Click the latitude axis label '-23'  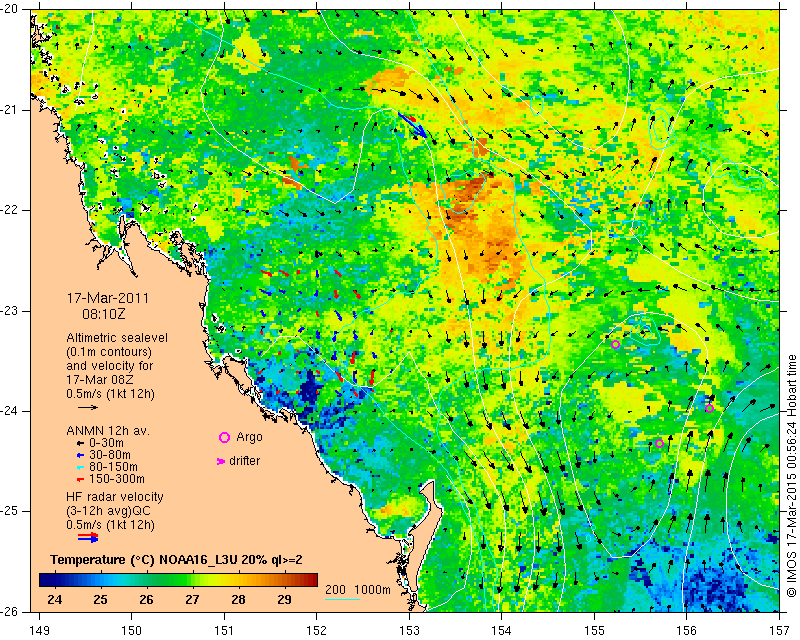[x=9, y=311]
